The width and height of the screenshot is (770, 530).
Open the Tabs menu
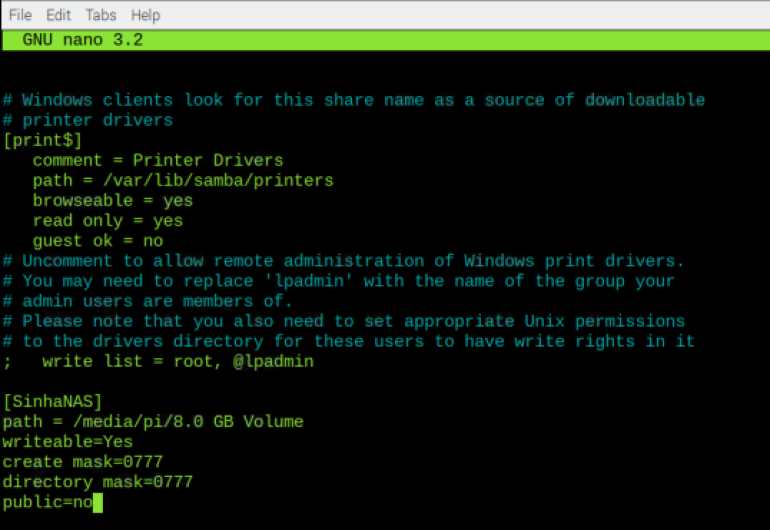(101, 15)
